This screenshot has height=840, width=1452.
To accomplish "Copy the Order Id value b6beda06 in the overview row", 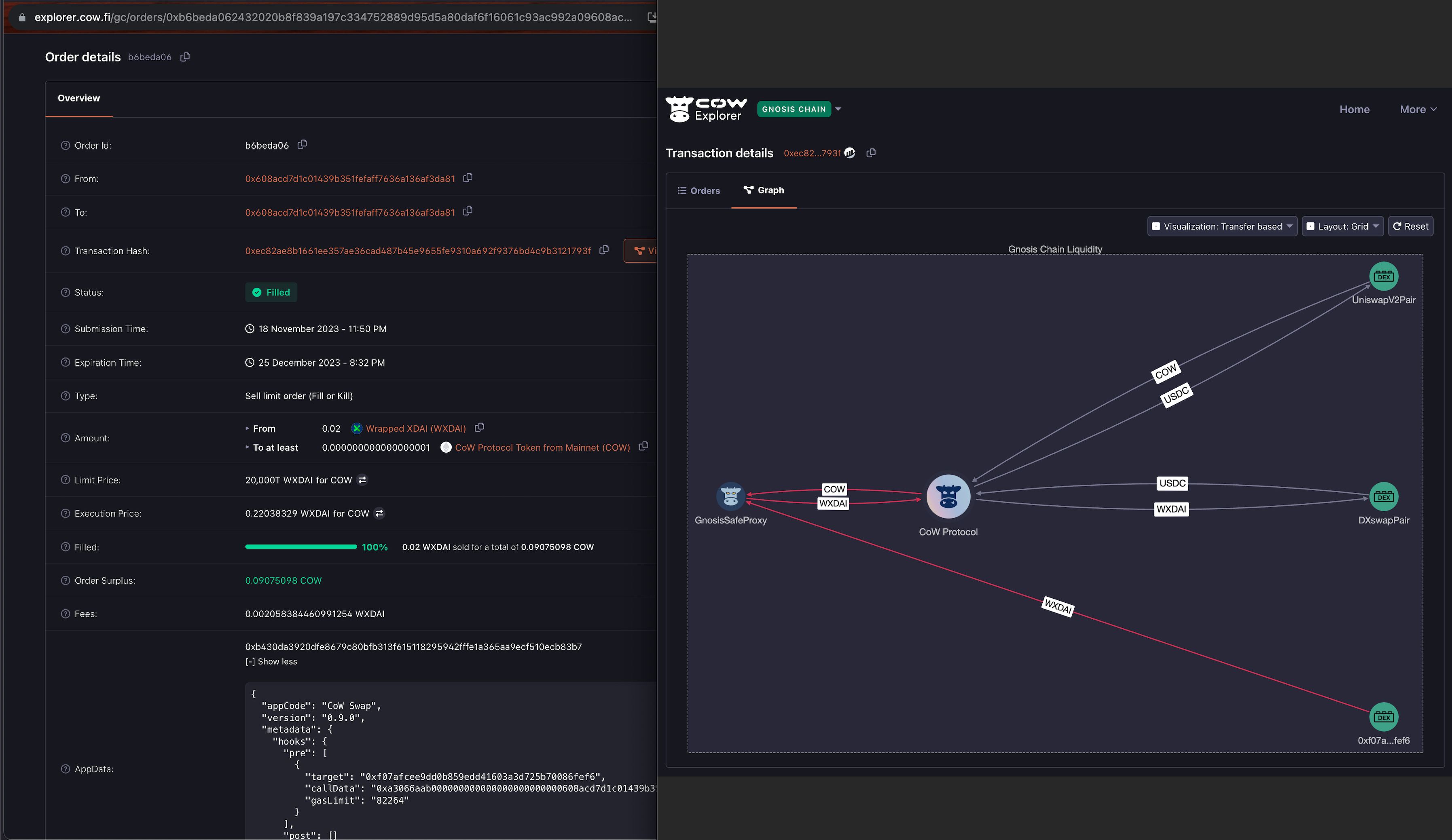I will pyautogui.click(x=302, y=144).
